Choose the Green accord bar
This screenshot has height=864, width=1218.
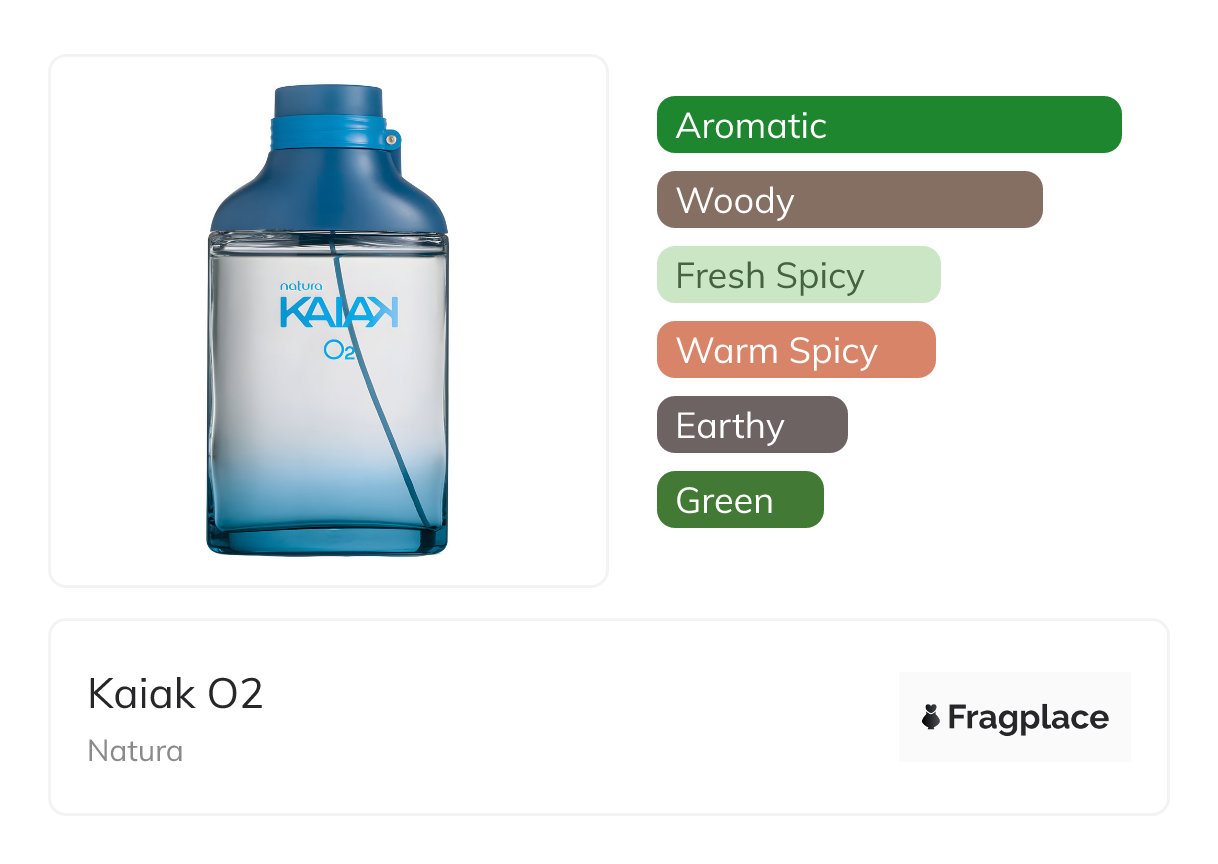click(740, 500)
